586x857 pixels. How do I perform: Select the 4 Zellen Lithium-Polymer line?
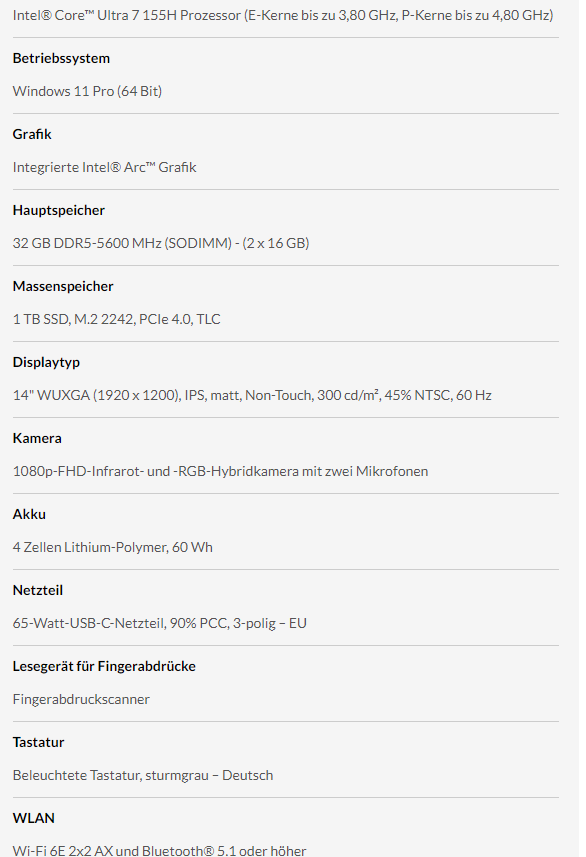pyautogui.click(x=113, y=547)
